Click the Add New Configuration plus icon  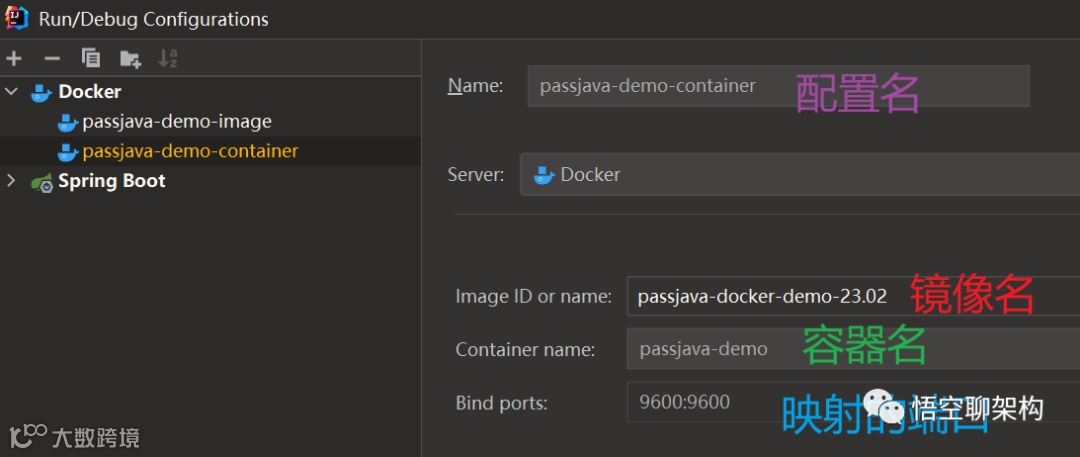click(x=13, y=58)
